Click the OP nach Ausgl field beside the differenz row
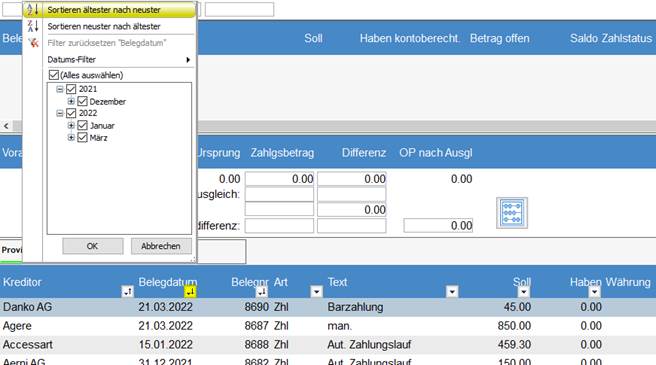 click(438, 226)
